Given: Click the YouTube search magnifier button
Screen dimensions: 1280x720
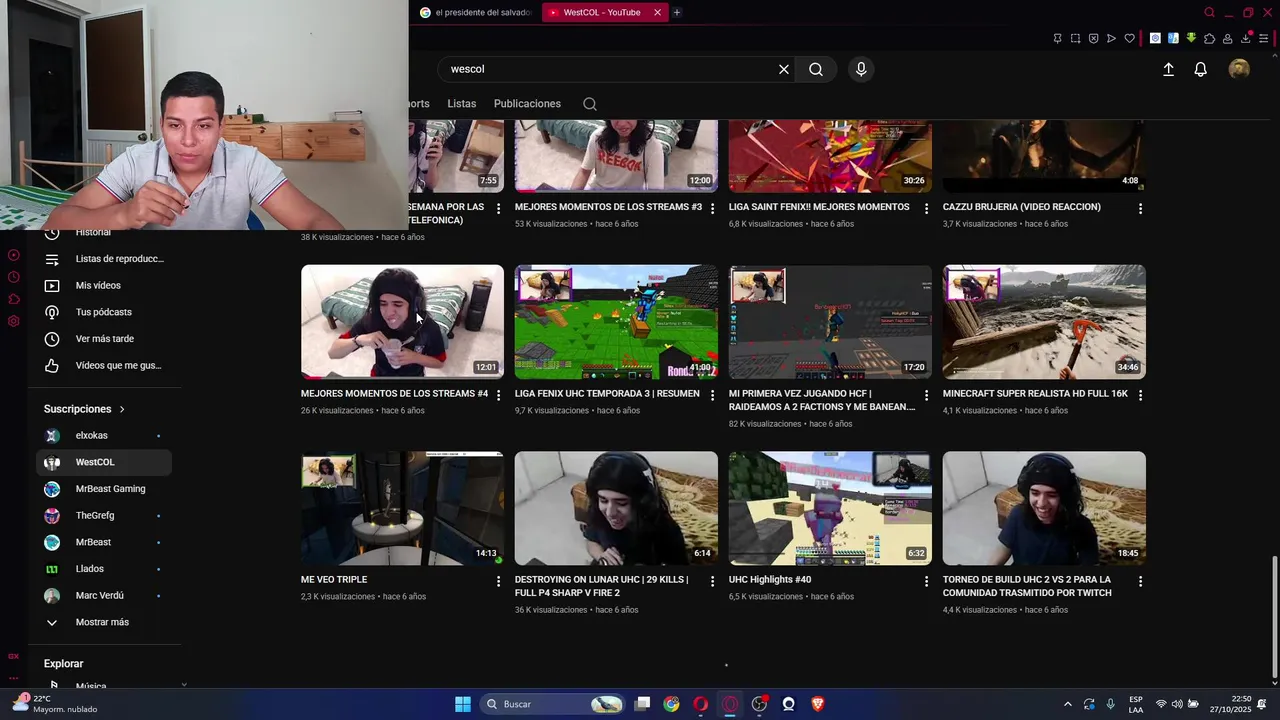Looking at the screenshot, I should tap(816, 69).
